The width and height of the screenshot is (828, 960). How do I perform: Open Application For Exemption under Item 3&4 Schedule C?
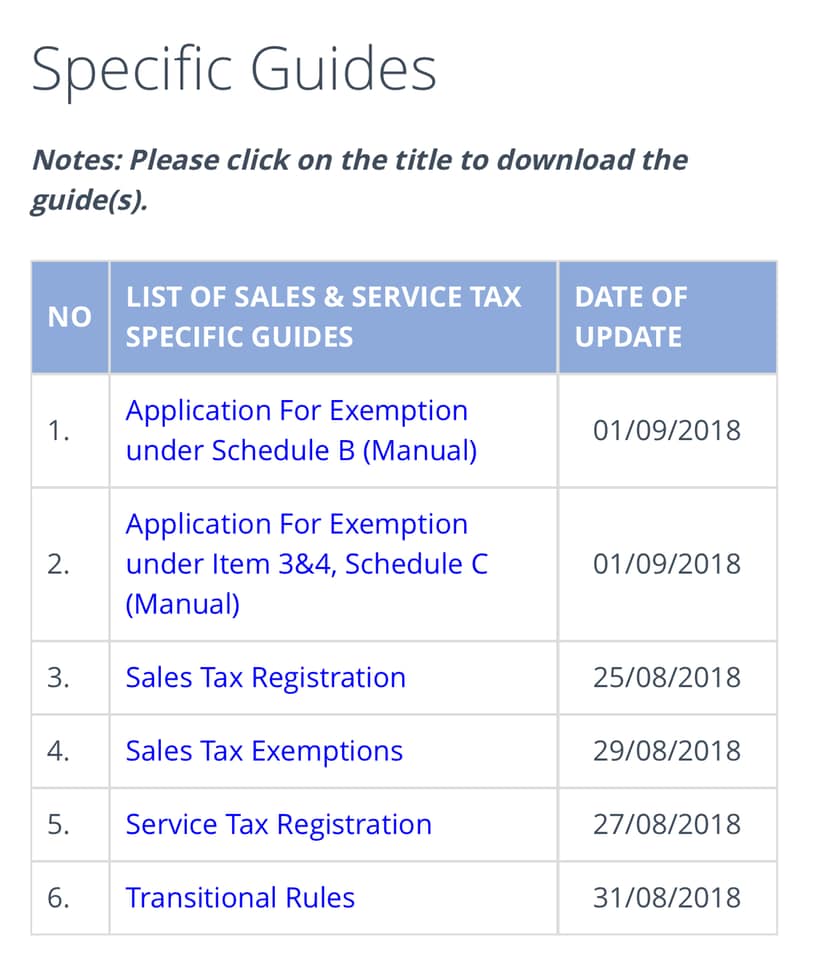tap(306, 564)
